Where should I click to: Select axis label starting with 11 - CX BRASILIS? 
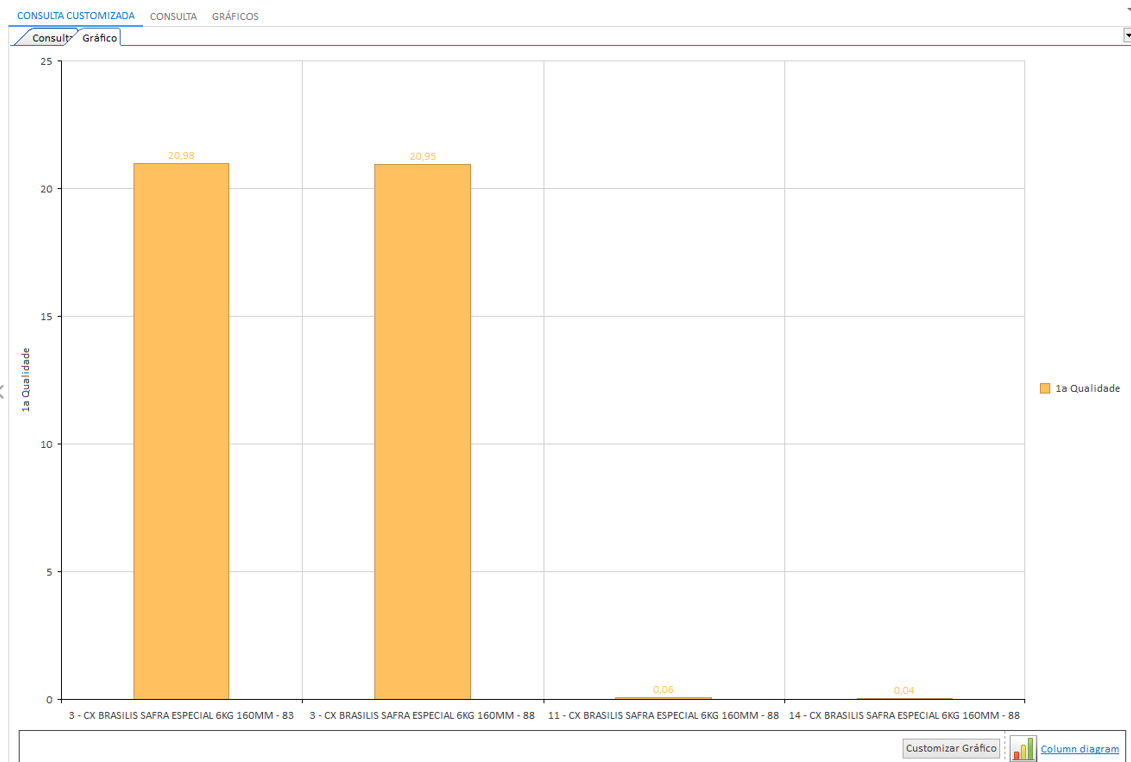664,716
